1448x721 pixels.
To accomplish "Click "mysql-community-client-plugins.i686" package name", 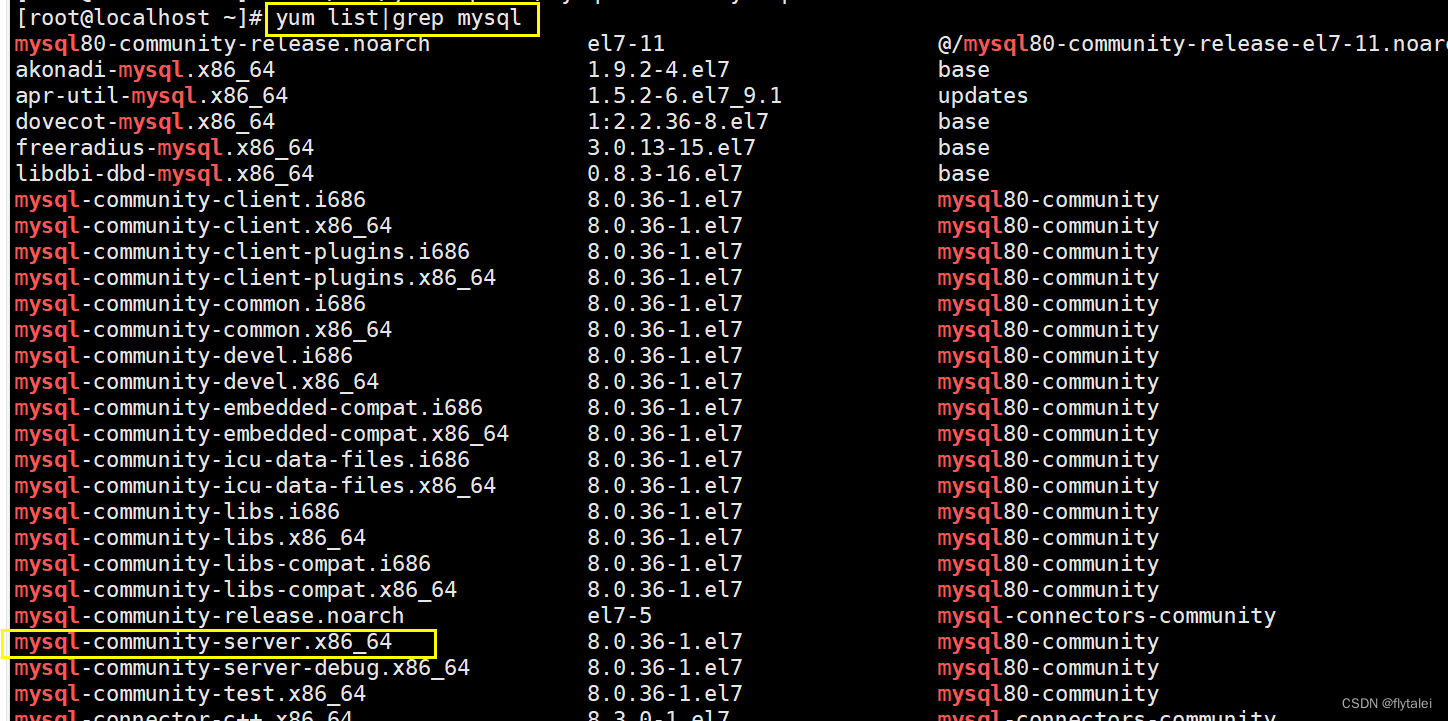I will [x=242, y=252].
